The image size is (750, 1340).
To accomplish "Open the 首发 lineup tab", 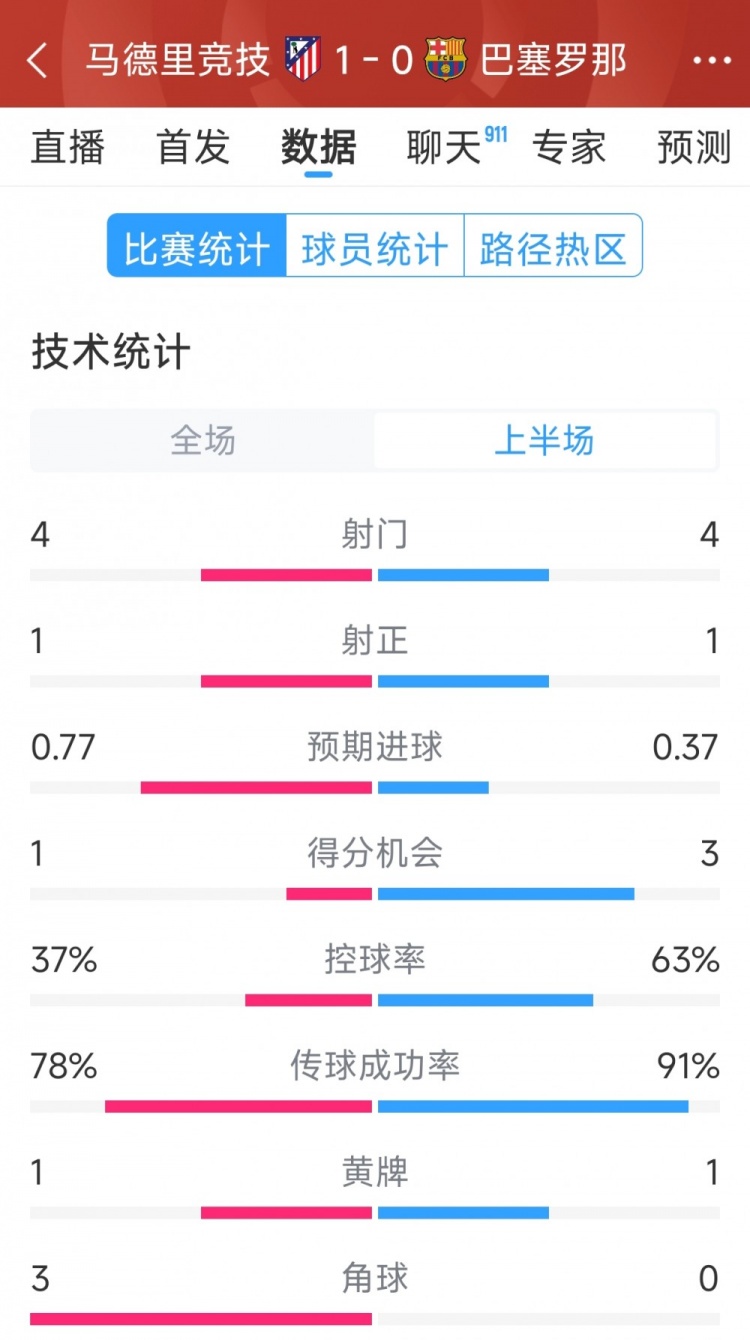I will click(191, 147).
